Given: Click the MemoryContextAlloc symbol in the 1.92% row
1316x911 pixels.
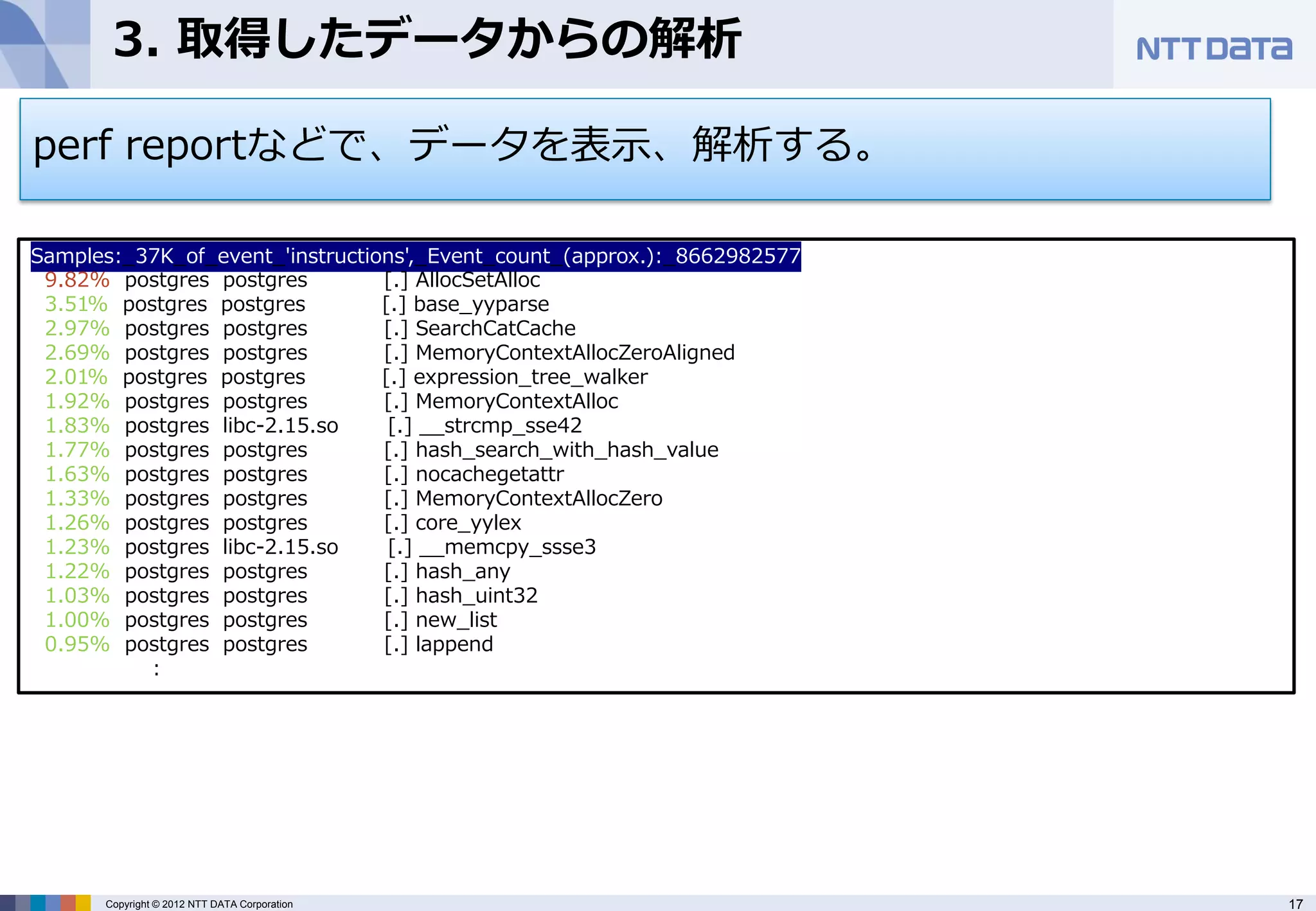Looking at the screenshot, I should click(517, 402).
